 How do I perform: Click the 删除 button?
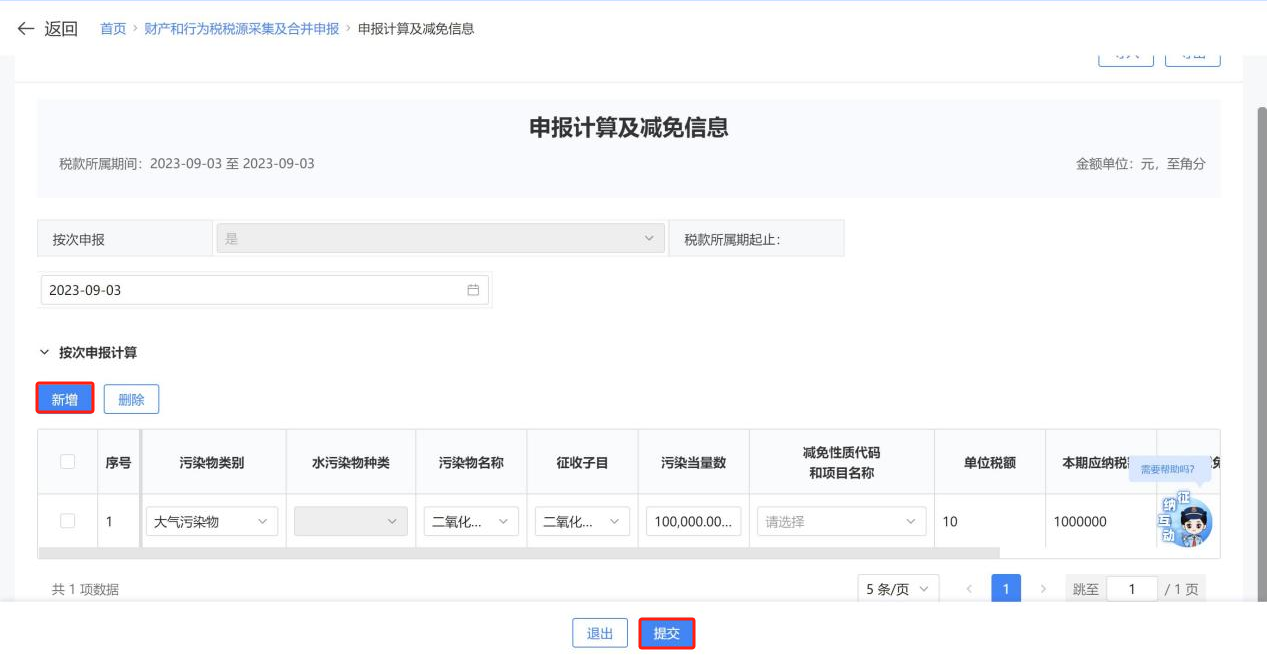click(131, 399)
